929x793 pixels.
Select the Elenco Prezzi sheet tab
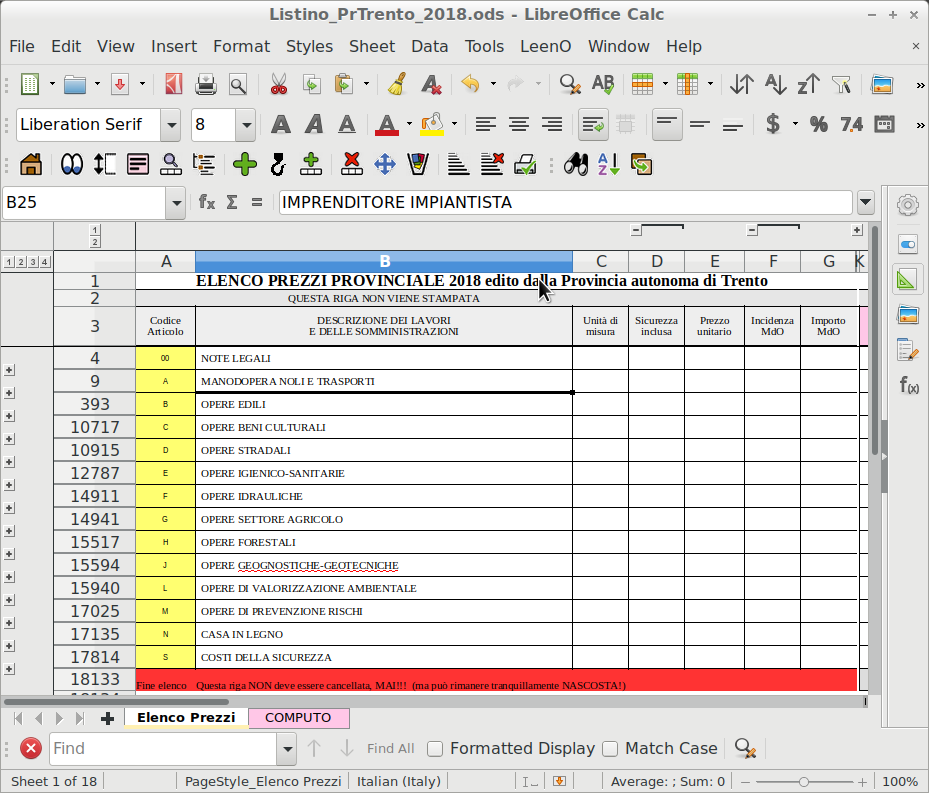pos(186,718)
